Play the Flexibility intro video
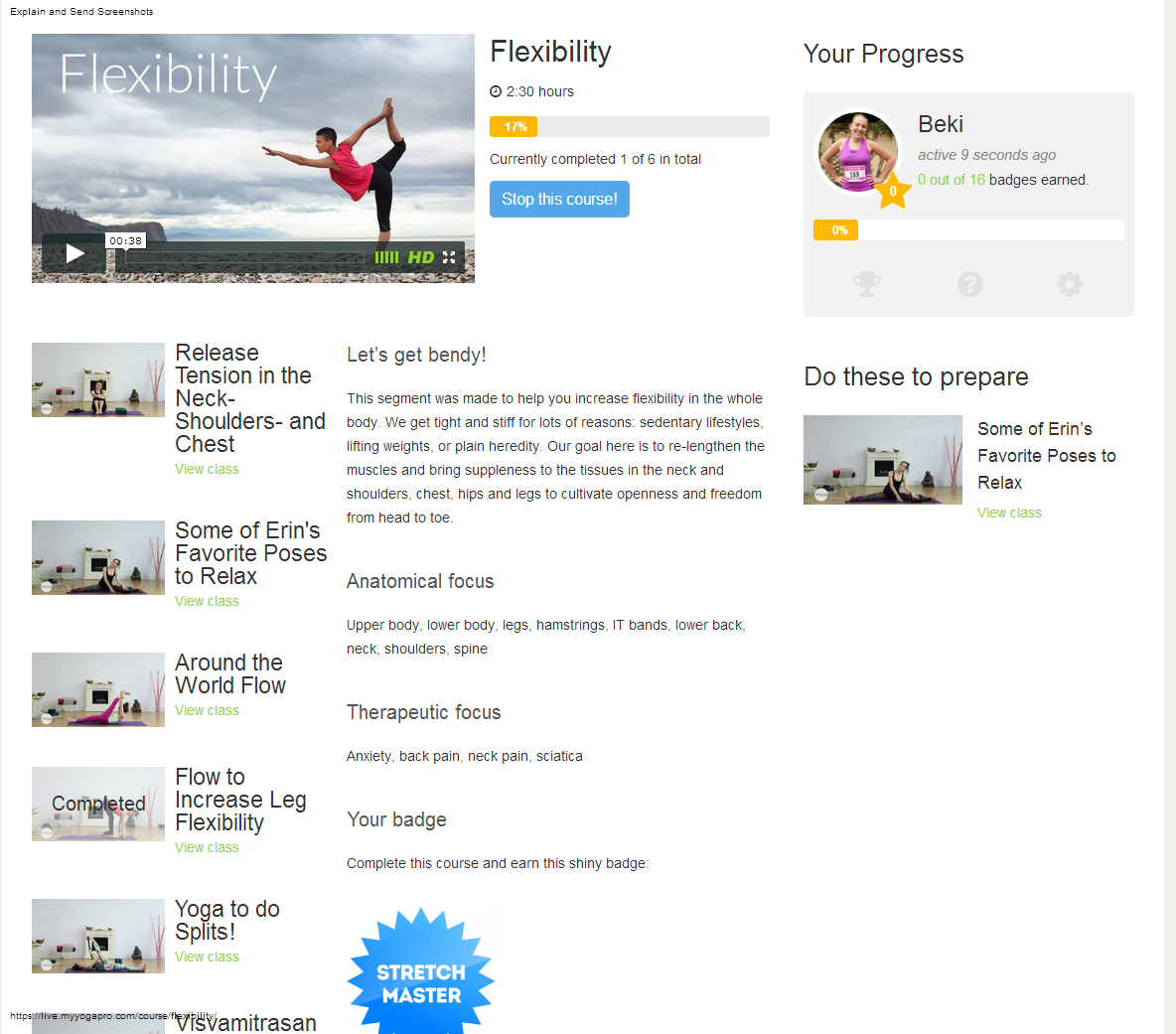The height and width of the screenshot is (1034, 1176). [x=73, y=253]
